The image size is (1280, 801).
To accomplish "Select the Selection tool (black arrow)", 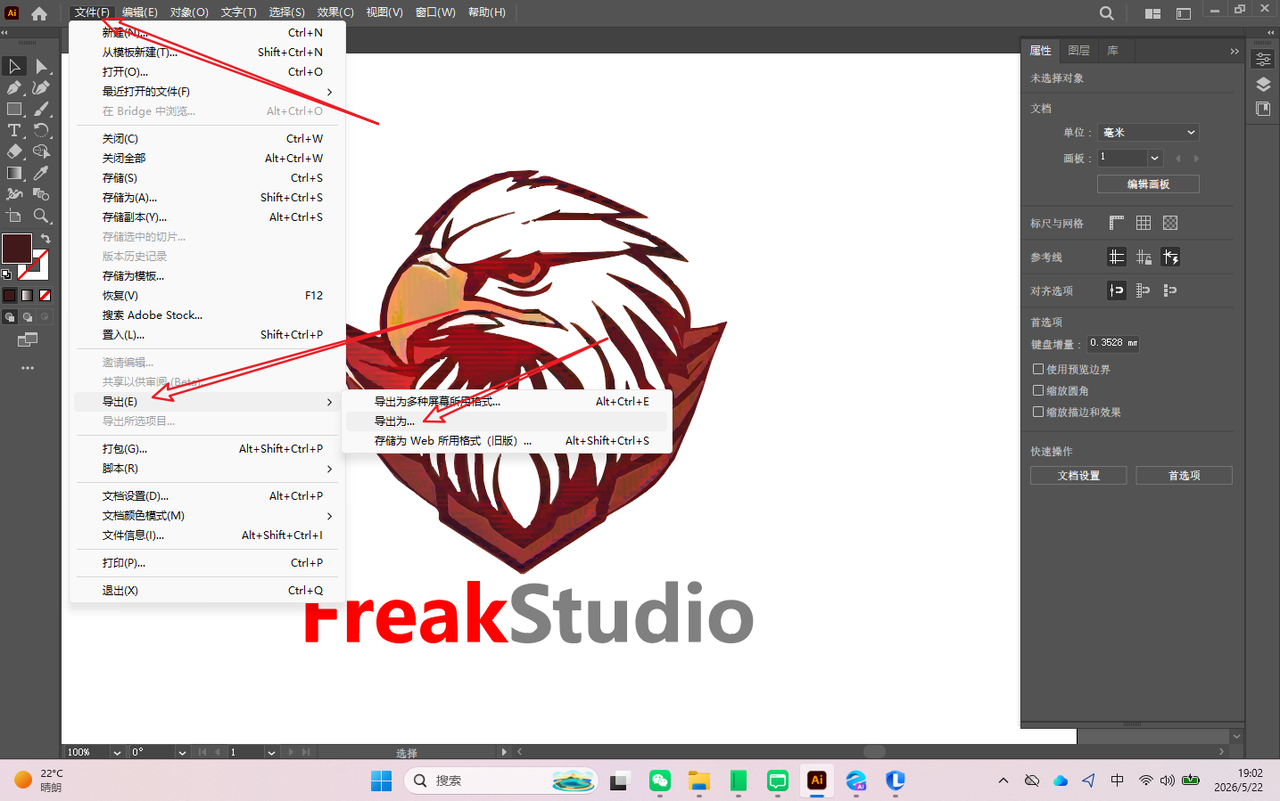I will tap(14, 66).
